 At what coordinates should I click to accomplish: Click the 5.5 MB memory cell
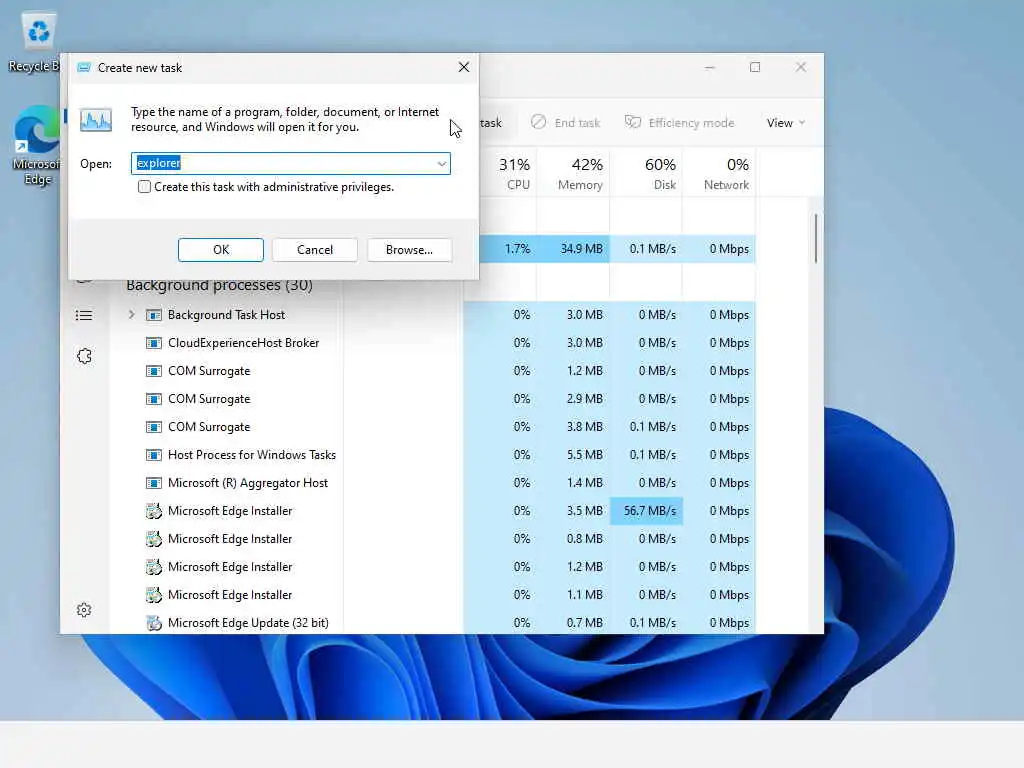point(573,455)
